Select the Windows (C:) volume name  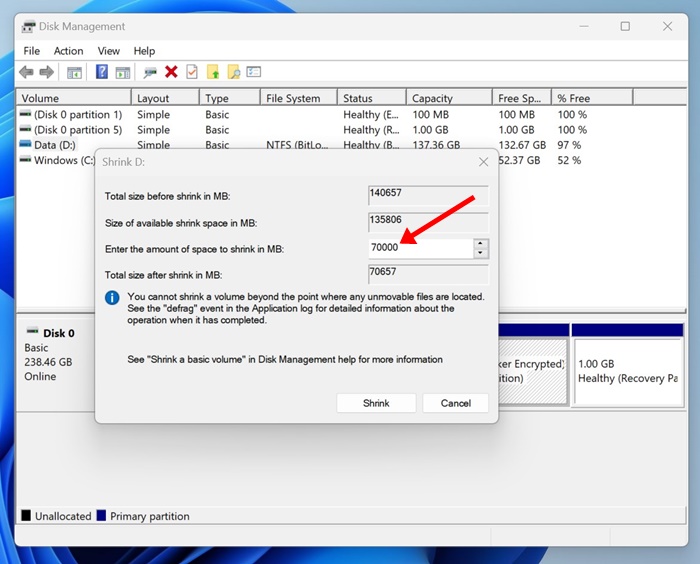(x=64, y=160)
